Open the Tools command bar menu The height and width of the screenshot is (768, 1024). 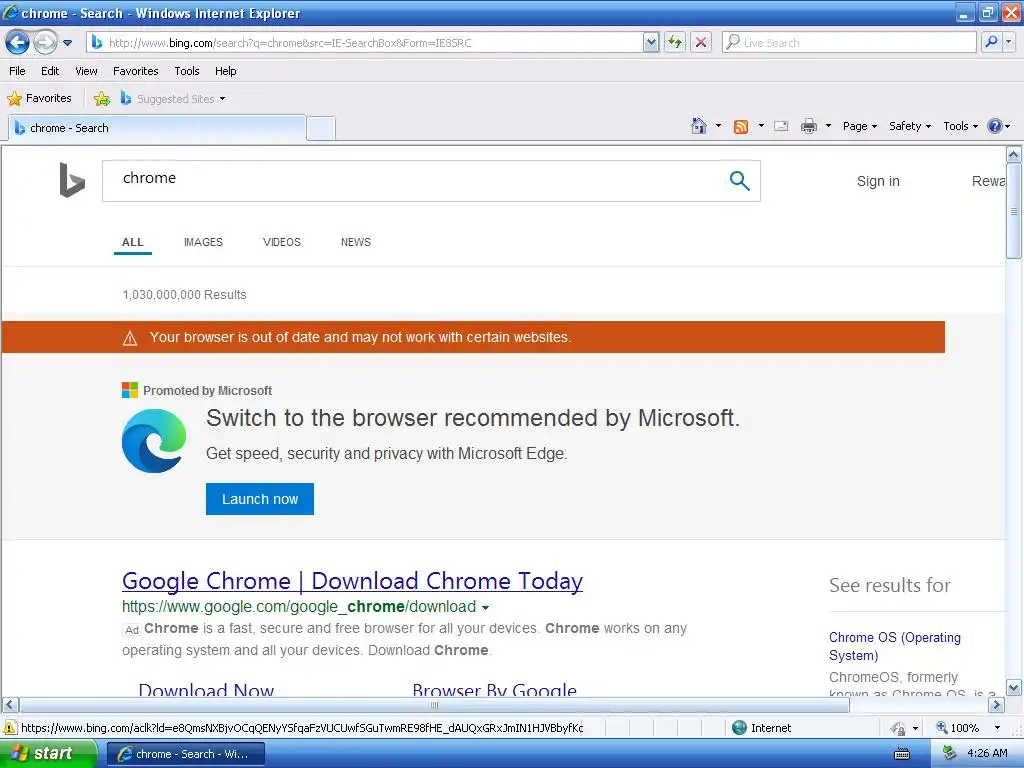(x=961, y=126)
